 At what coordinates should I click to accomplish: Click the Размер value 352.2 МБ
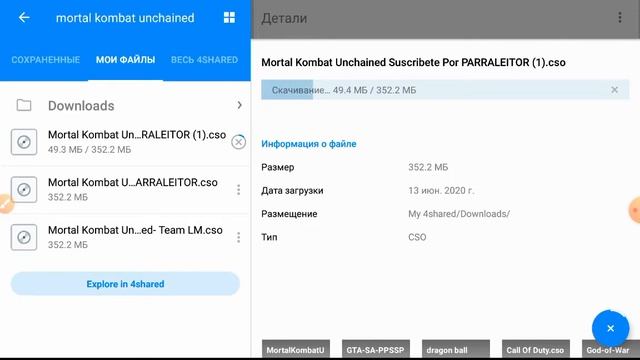428,167
